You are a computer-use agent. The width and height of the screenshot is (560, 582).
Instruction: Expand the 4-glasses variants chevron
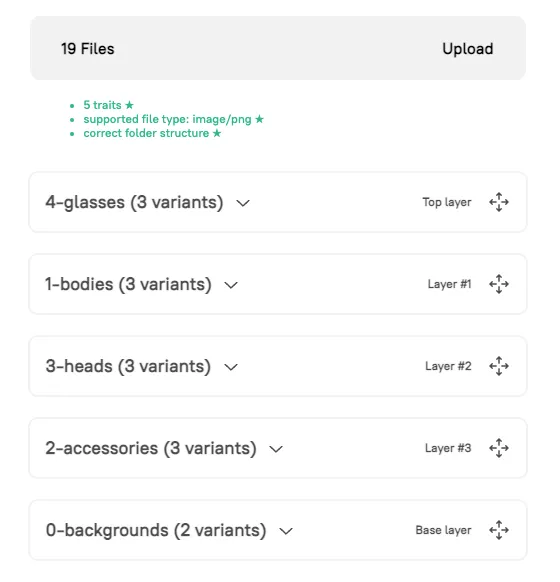243,203
